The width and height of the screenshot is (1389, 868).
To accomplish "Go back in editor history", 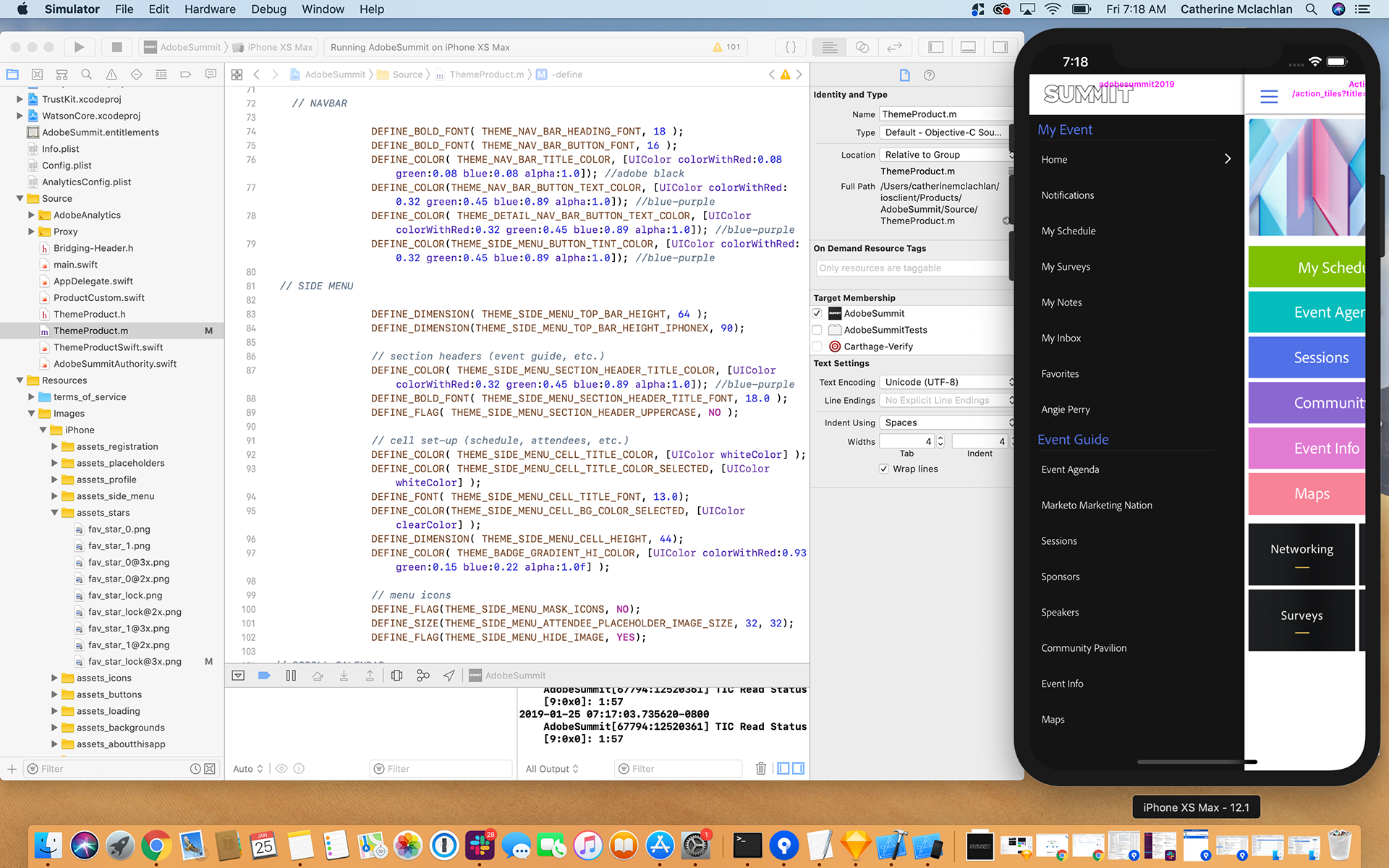I will [x=256, y=75].
